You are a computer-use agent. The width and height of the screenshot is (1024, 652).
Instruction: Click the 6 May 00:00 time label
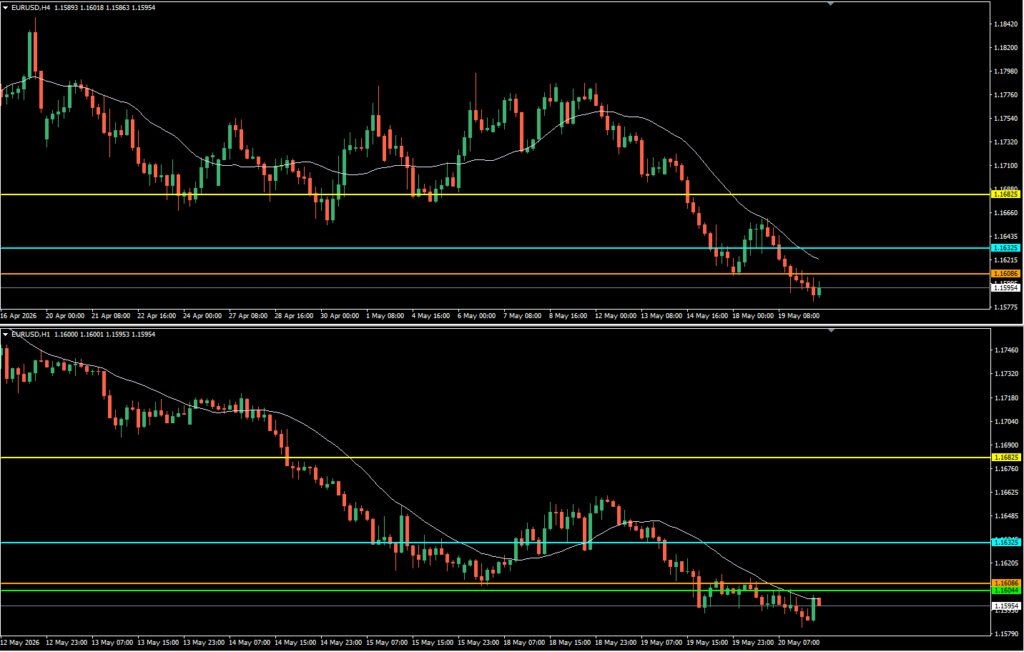click(477, 315)
